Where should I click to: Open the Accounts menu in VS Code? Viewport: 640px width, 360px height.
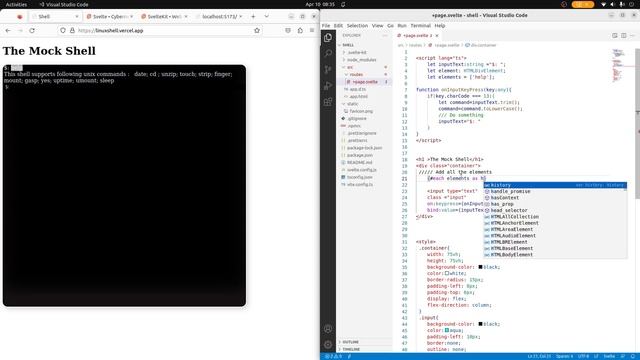click(328, 329)
